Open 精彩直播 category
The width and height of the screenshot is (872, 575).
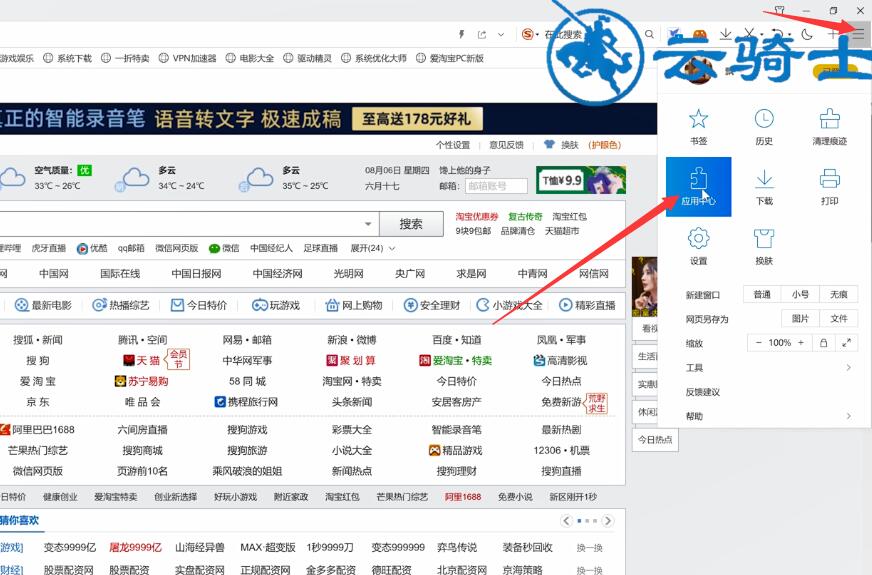(x=587, y=305)
